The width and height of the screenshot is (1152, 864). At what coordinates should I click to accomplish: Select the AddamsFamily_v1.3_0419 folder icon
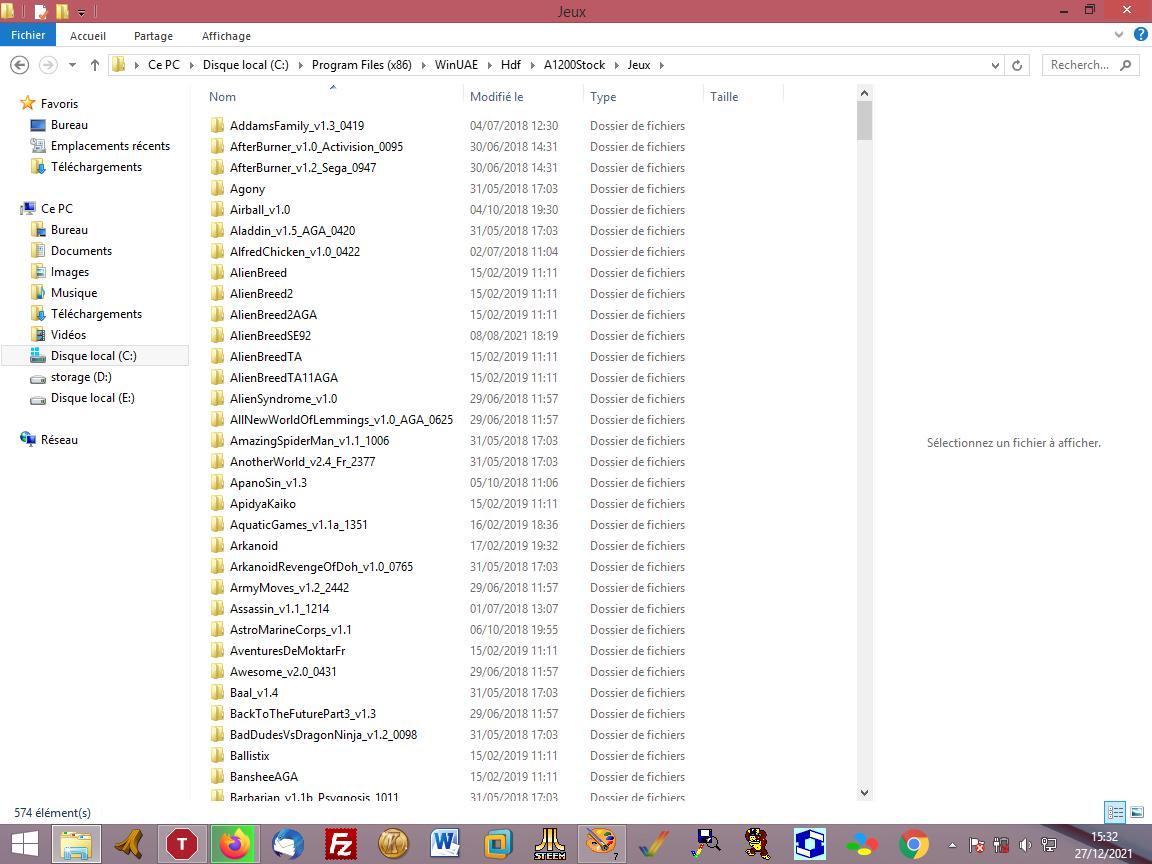[217, 126]
